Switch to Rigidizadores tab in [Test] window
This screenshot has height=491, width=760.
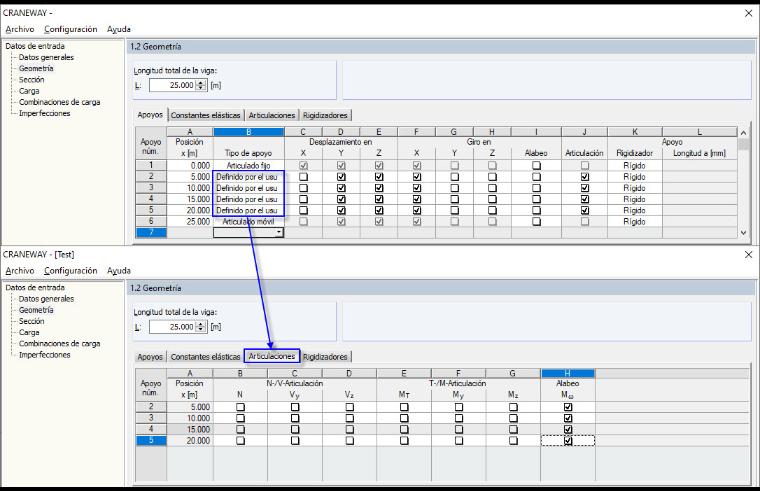pyautogui.click(x=325, y=356)
